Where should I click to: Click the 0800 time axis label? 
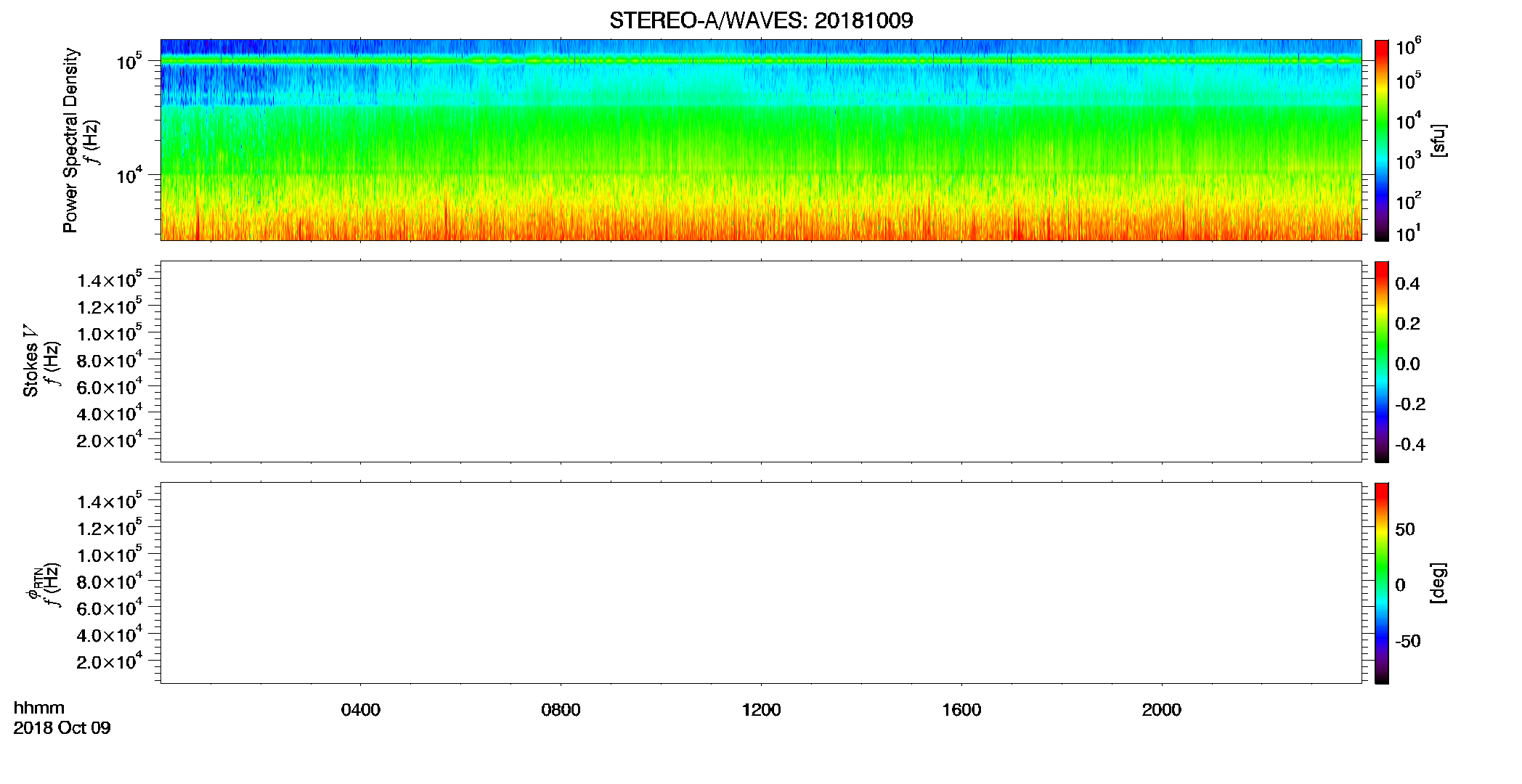pos(561,710)
